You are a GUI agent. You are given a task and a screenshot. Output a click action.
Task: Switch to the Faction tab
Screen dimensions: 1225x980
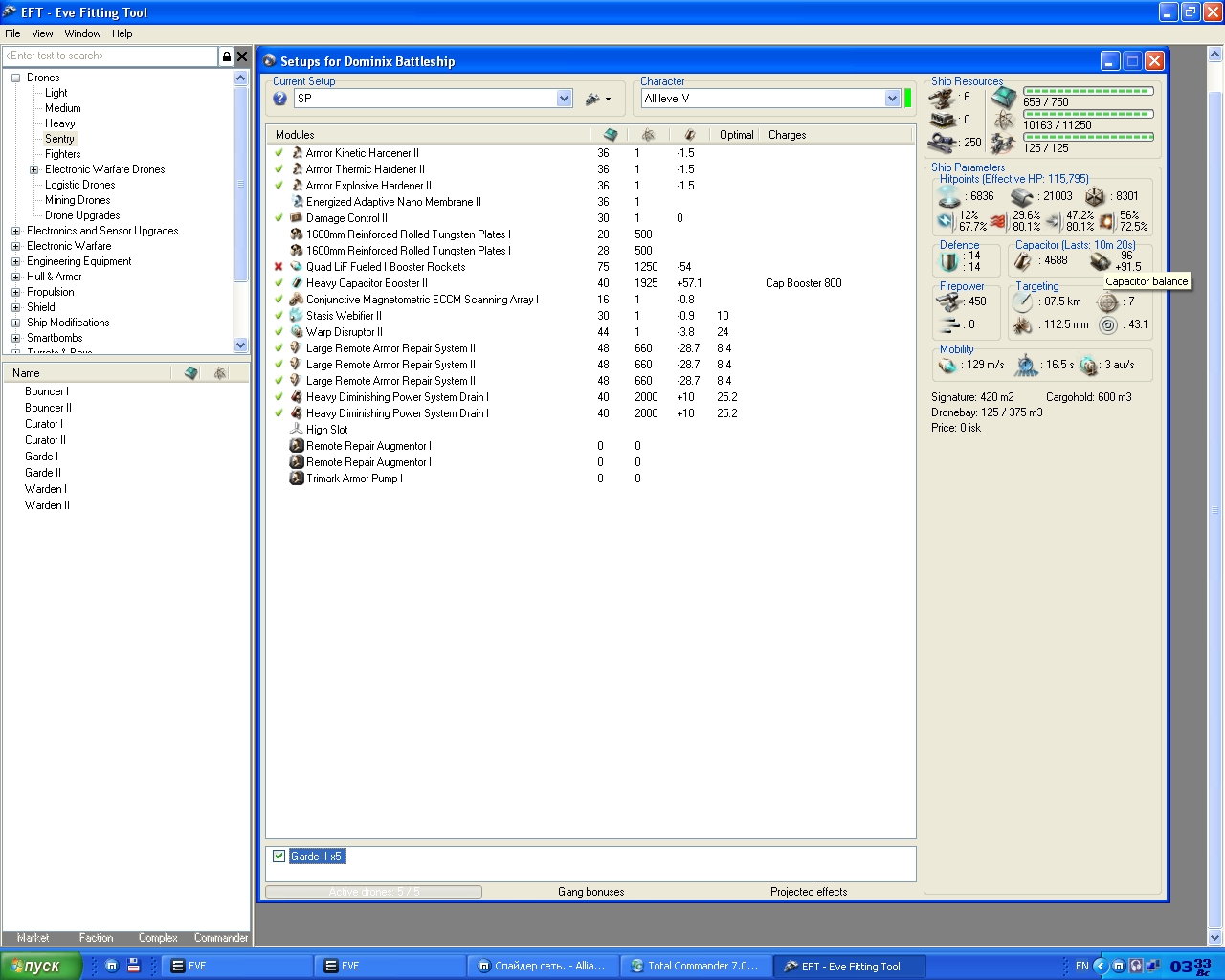(x=96, y=938)
